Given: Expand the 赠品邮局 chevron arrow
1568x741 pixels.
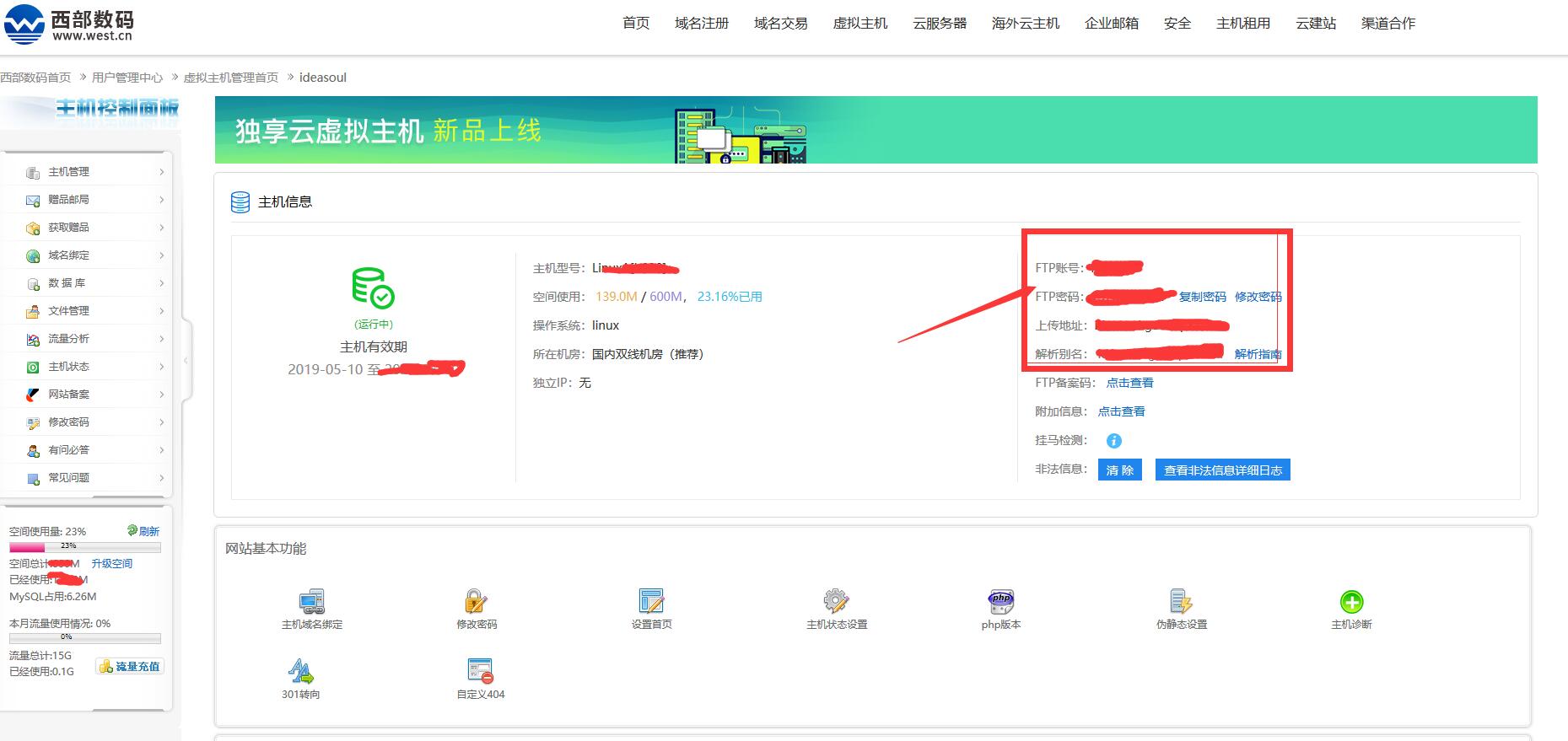Looking at the screenshot, I should (x=161, y=200).
